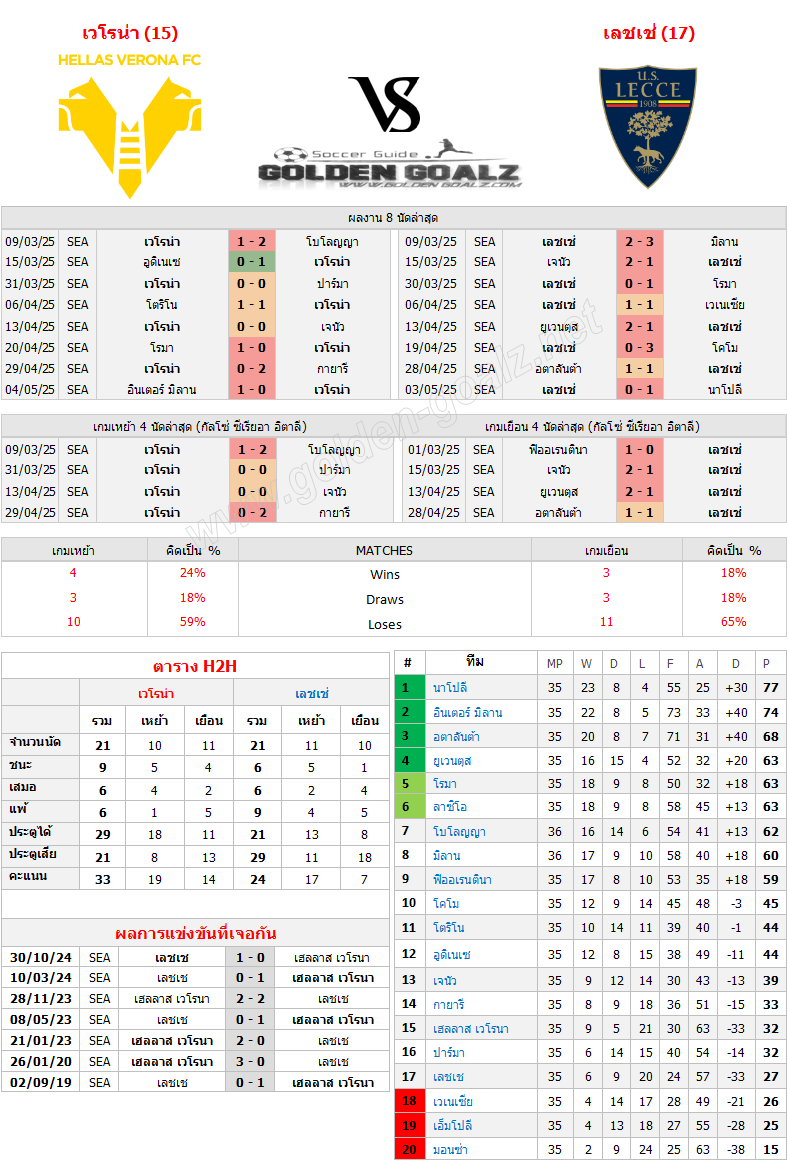The height and width of the screenshot is (1161, 788).
Task: Click the red rank 18 badge in standings
Action: [410, 1101]
